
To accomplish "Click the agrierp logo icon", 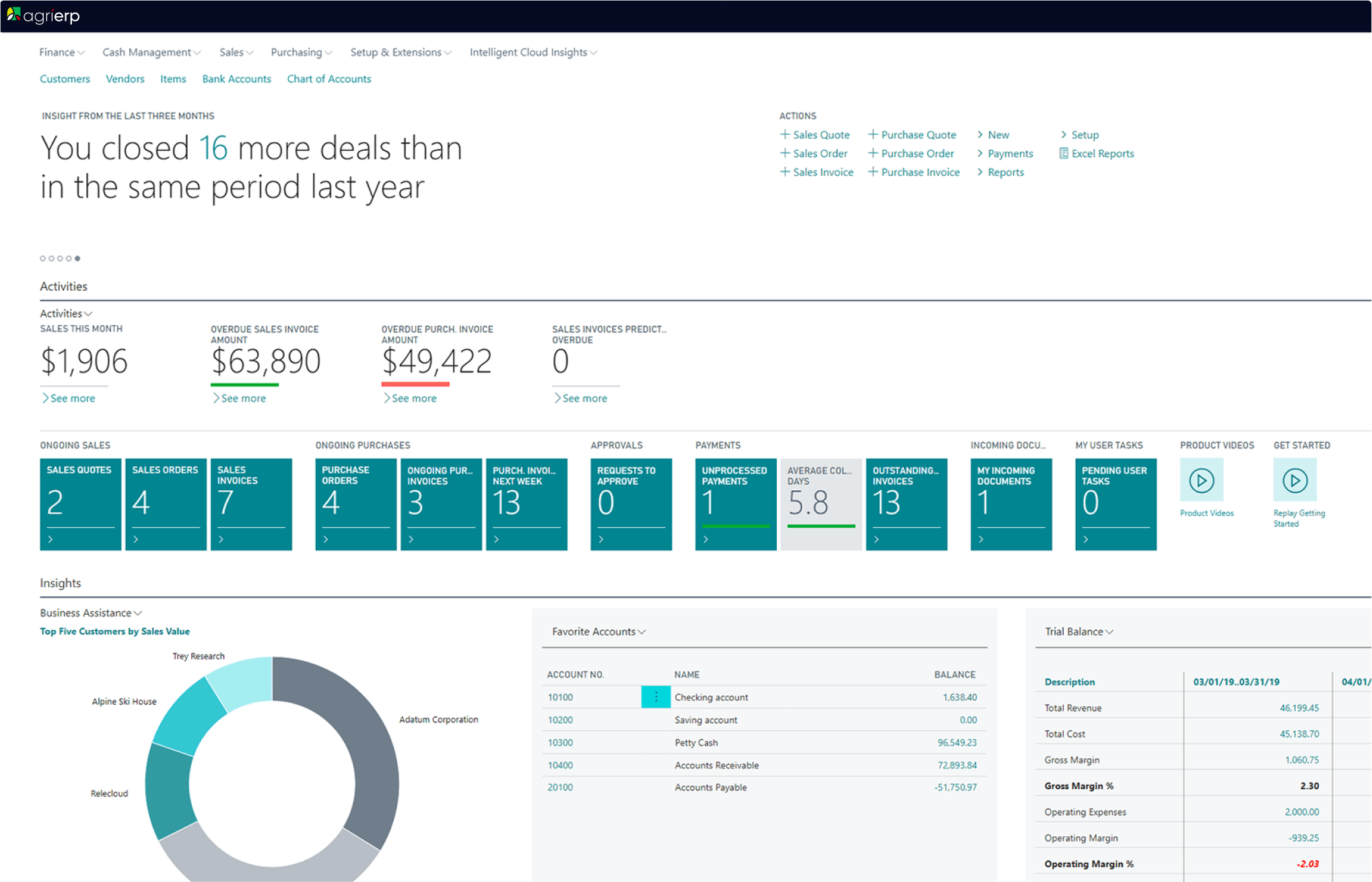I will [13, 14].
